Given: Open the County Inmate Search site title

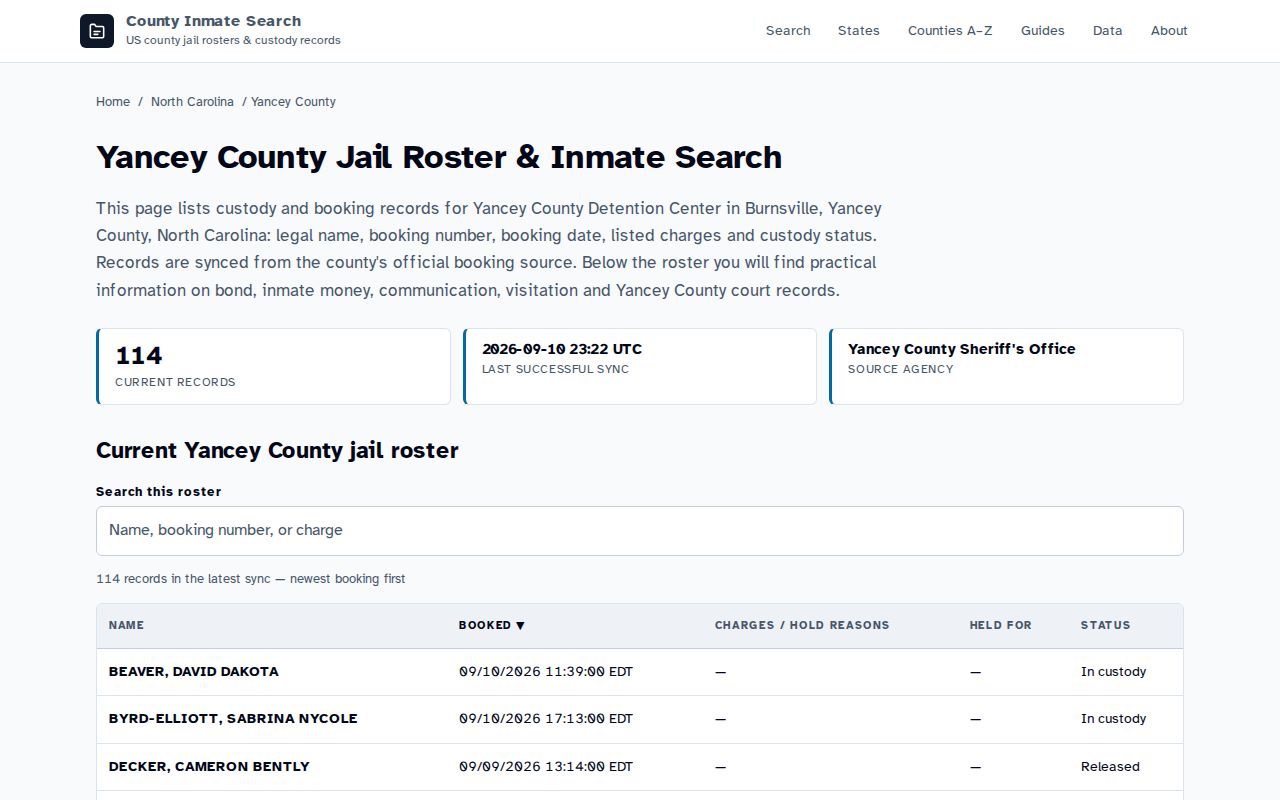Looking at the screenshot, I should click(213, 21).
